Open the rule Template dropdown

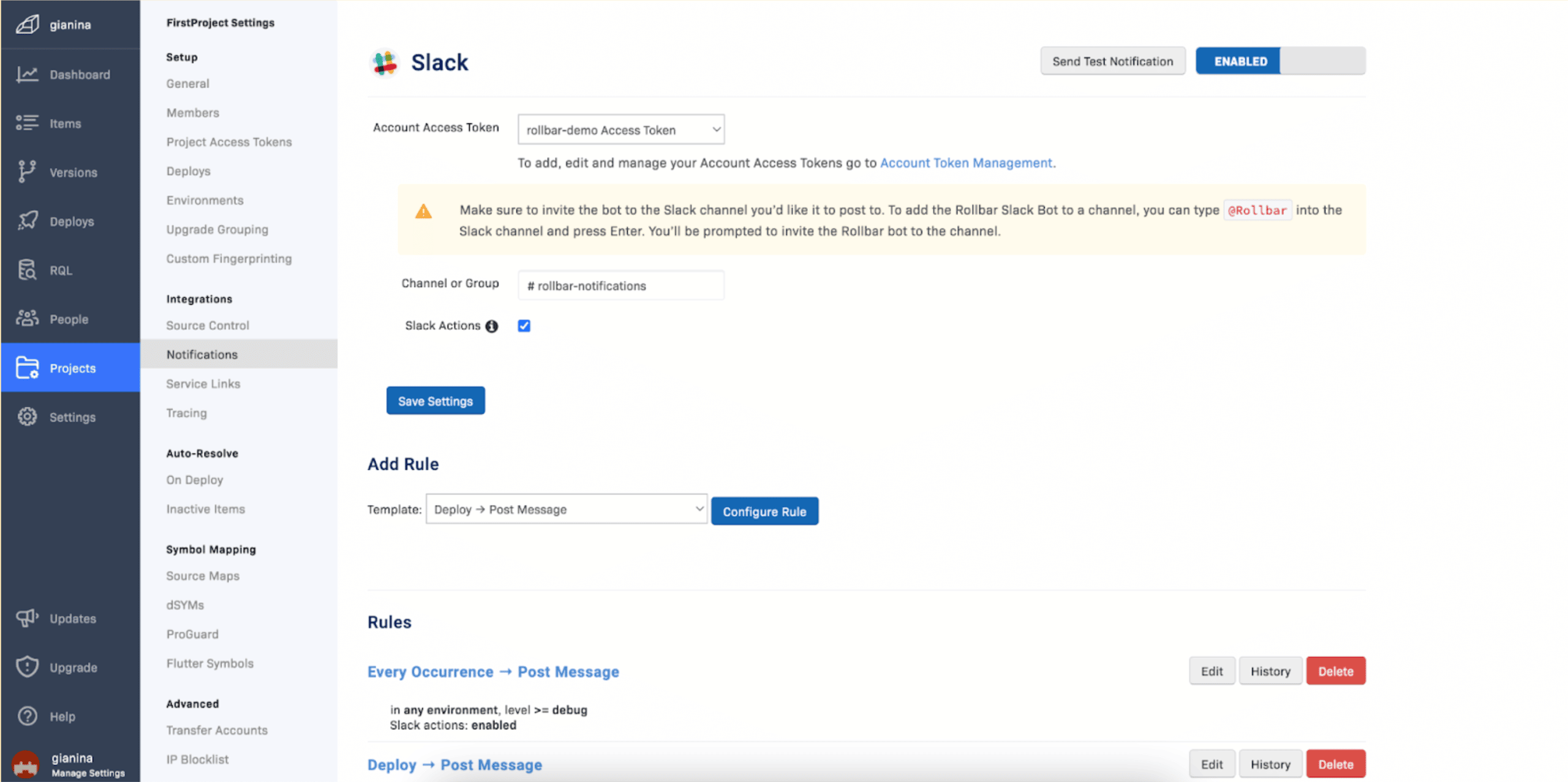(567, 509)
